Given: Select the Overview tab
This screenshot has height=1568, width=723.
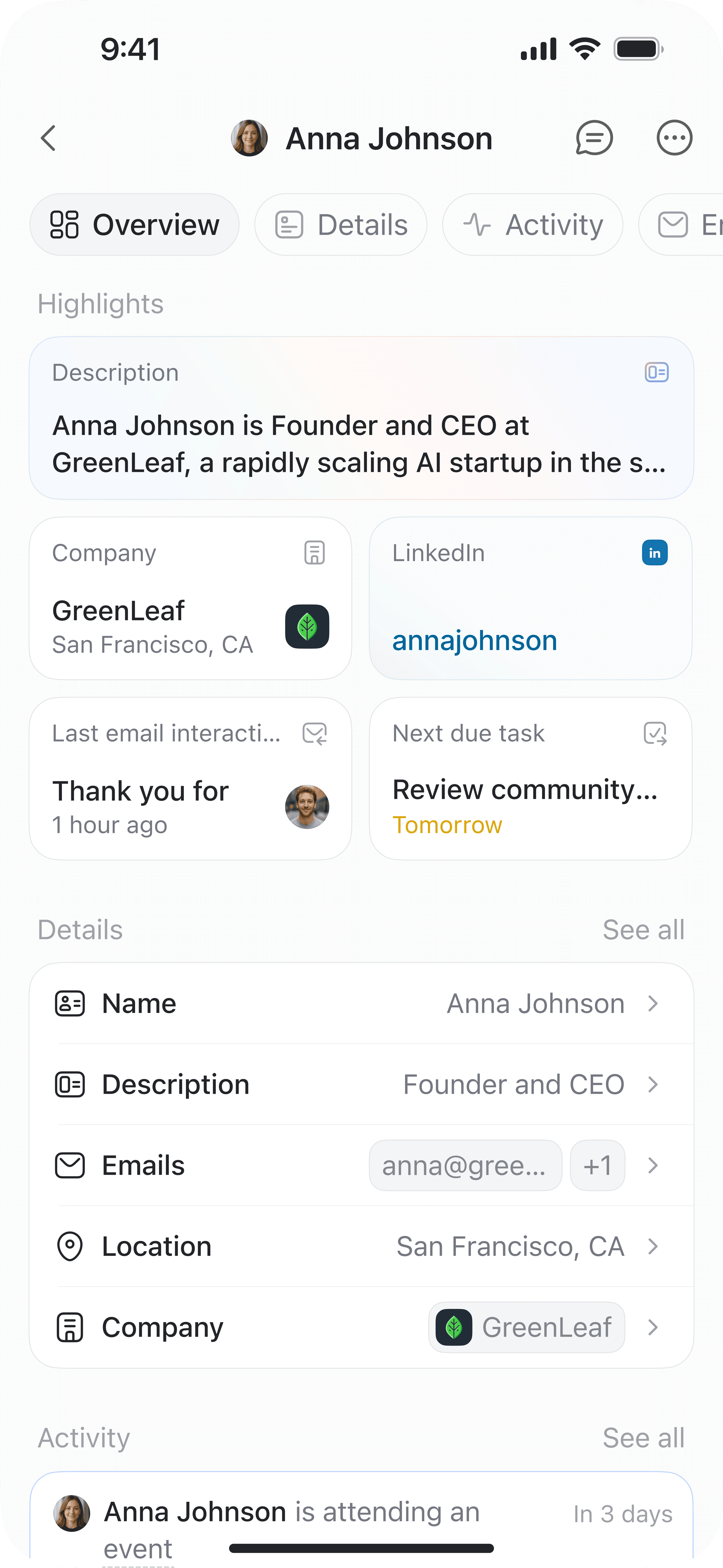Looking at the screenshot, I should coord(134,225).
